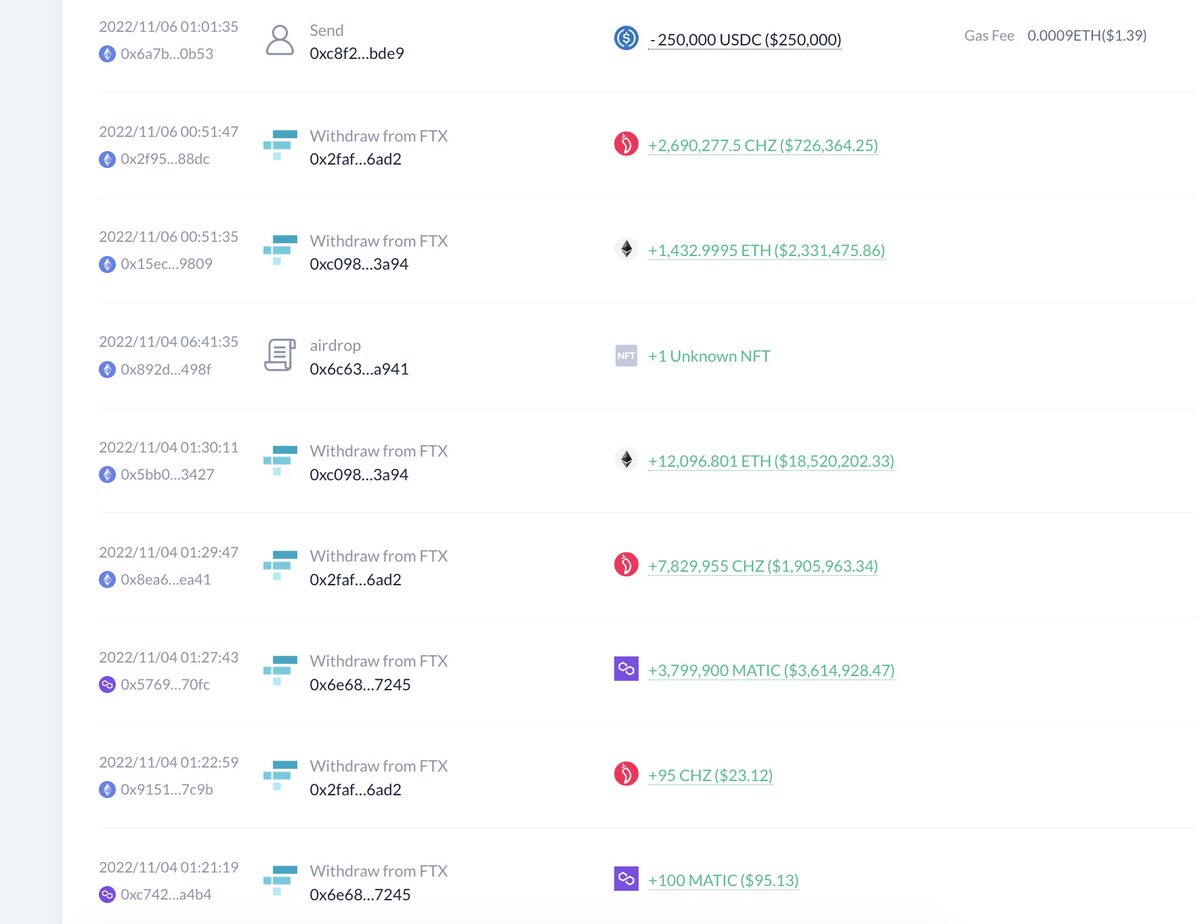Open address 0xc098...3a94 in 01:30:11 row
Viewport: 1200px width, 924px height.
coord(359,473)
